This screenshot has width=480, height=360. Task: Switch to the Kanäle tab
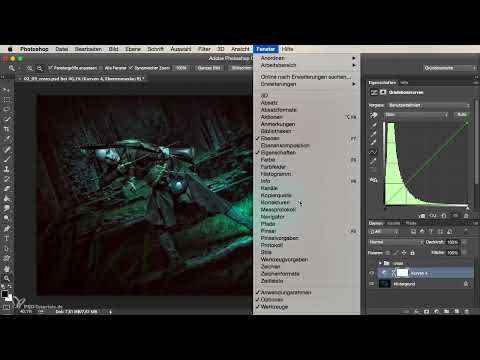(x=393, y=223)
